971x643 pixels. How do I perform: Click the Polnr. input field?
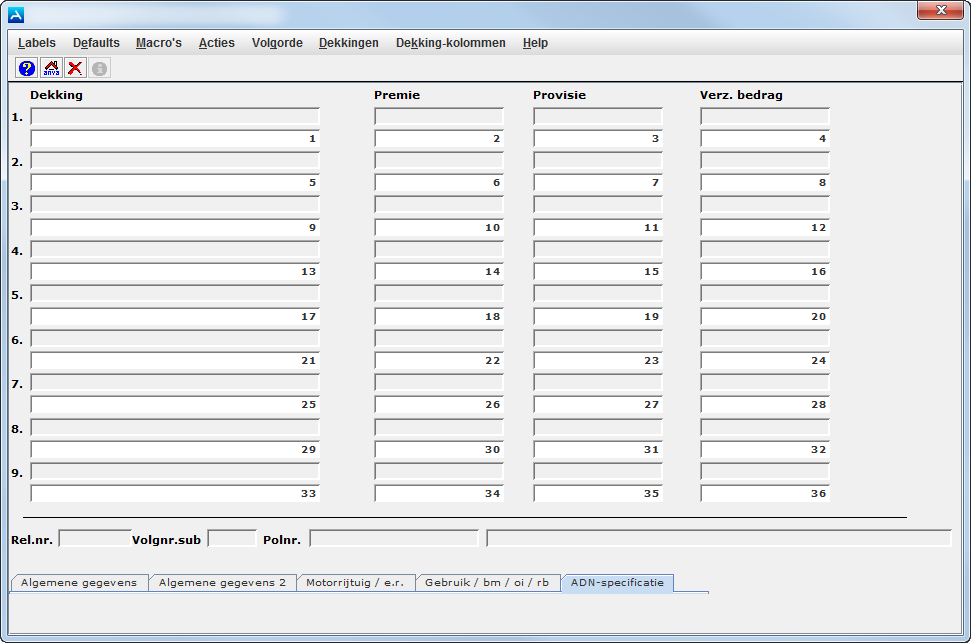click(x=395, y=538)
